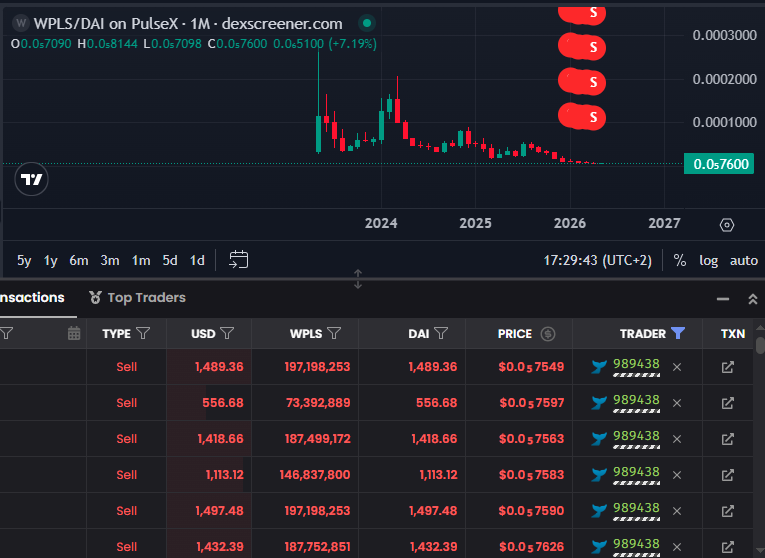Viewport: 765px width, 558px height.
Task: Open trader 989438 on the $0.0₅7563 row
Action: click(x=636, y=436)
